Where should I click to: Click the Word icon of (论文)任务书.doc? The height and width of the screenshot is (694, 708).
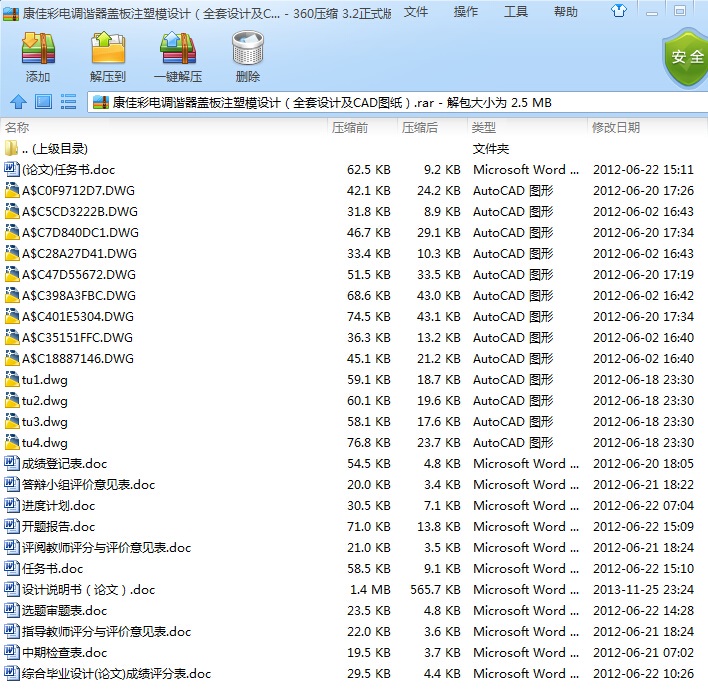[11, 169]
